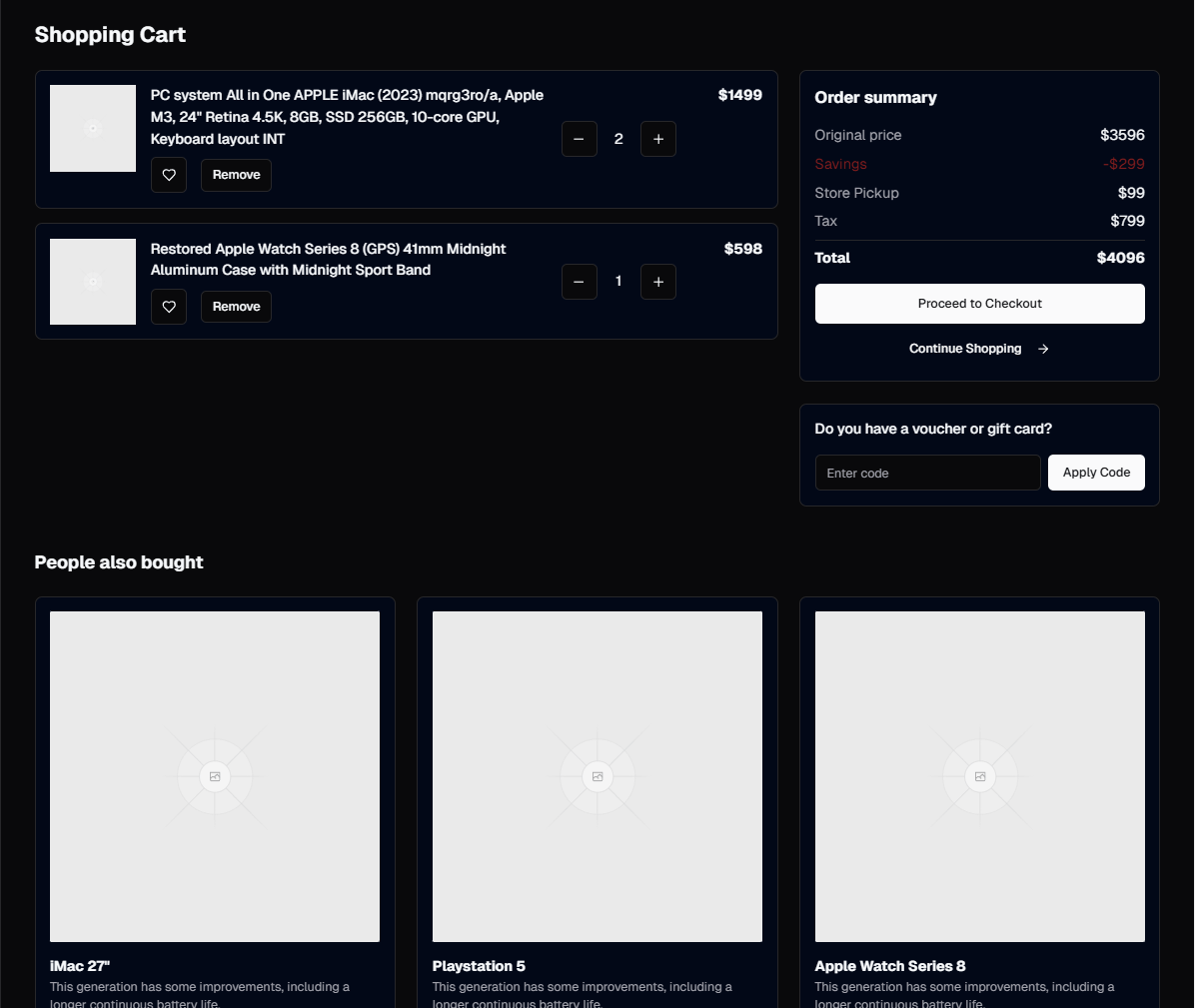Open the PC system All in One iMac title
The width and height of the screenshot is (1195, 1008).
coord(347,117)
